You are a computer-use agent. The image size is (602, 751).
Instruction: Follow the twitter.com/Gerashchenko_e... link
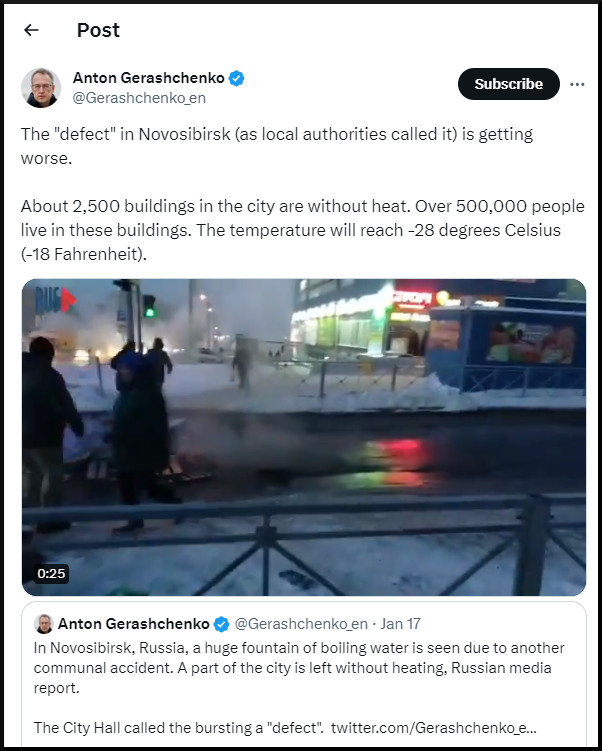(433, 728)
